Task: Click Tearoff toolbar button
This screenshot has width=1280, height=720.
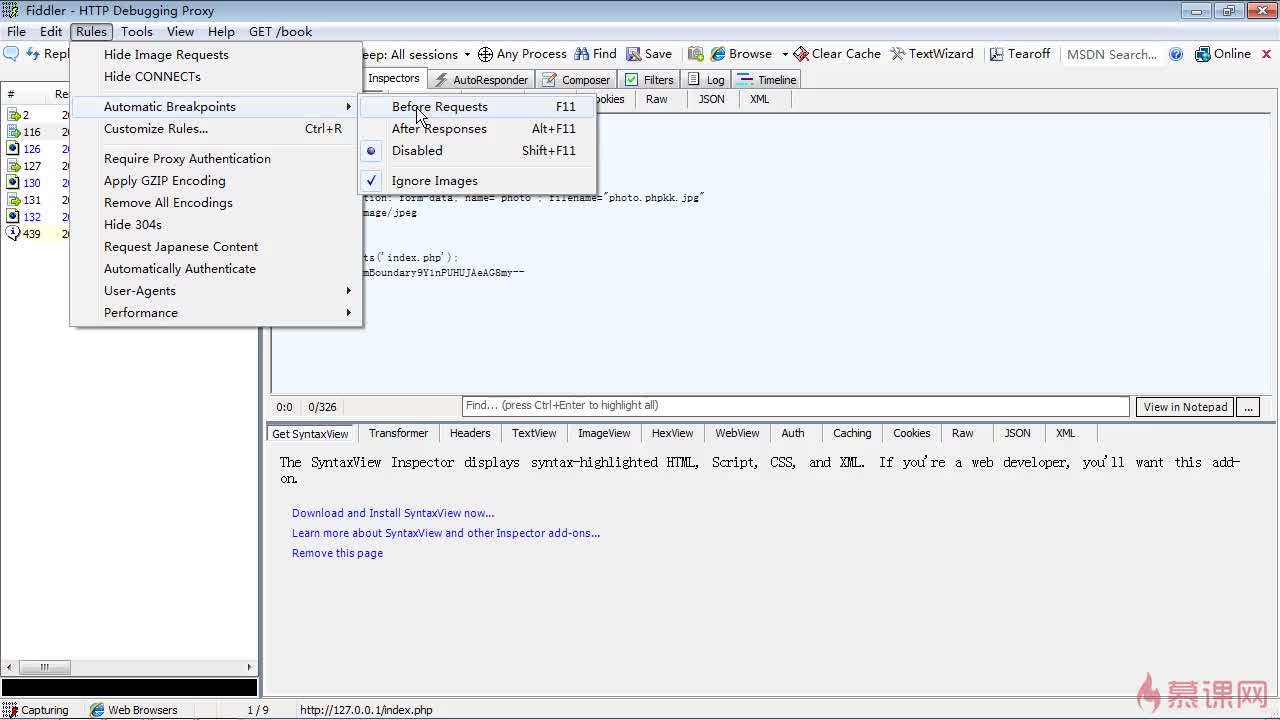Action: click(x=1020, y=54)
